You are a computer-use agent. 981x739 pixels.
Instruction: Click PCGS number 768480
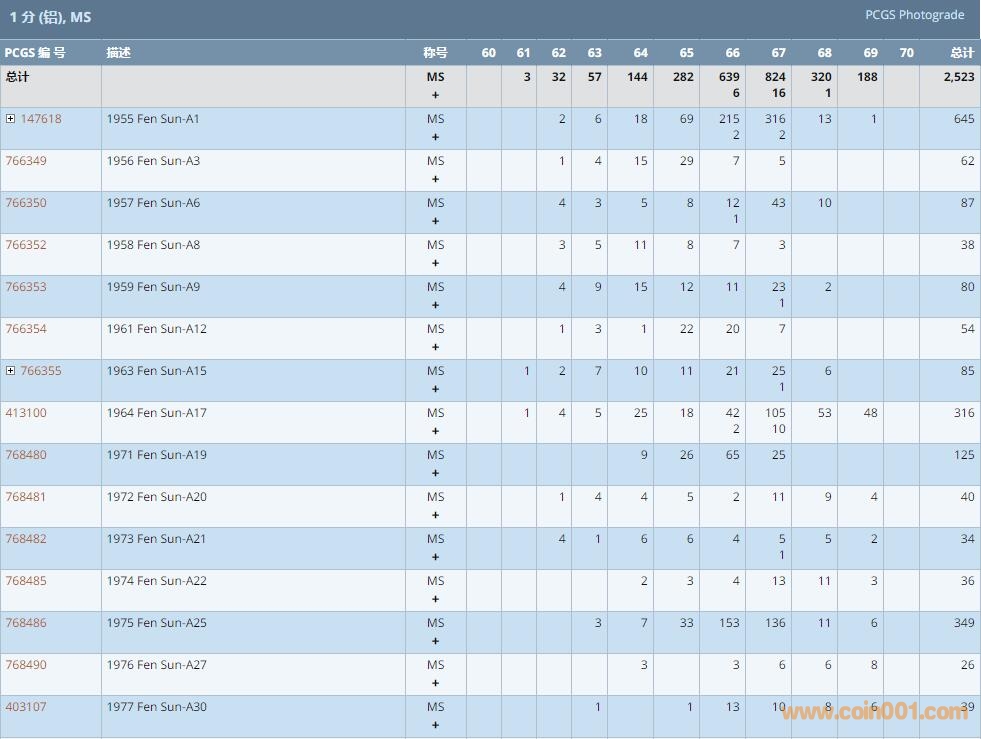coord(26,455)
